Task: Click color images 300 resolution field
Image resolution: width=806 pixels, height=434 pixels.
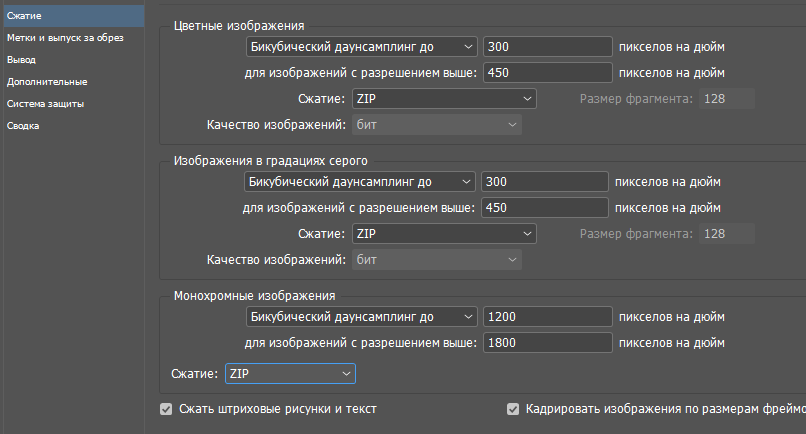Action: tap(547, 46)
